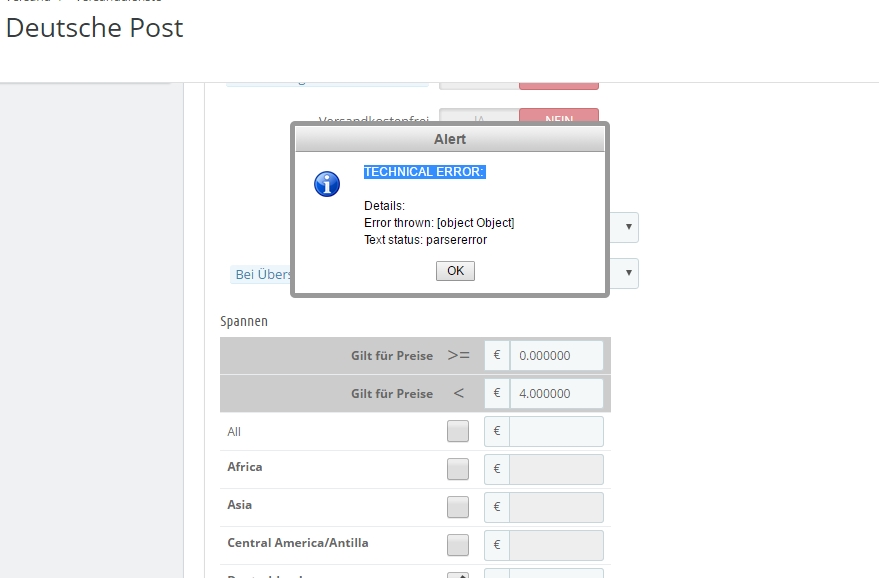This screenshot has height=578, width=879.
Task: Click the euro symbol beside the 0.000000 field
Action: point(497,355)
